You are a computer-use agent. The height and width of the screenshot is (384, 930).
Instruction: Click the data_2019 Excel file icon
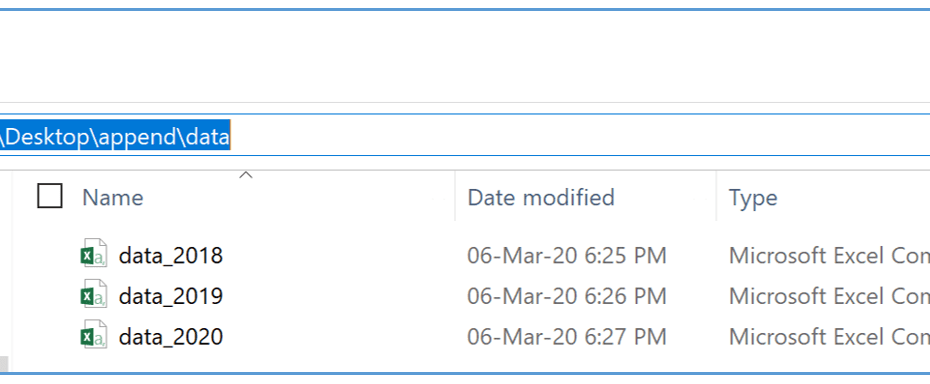pos(94,296)
